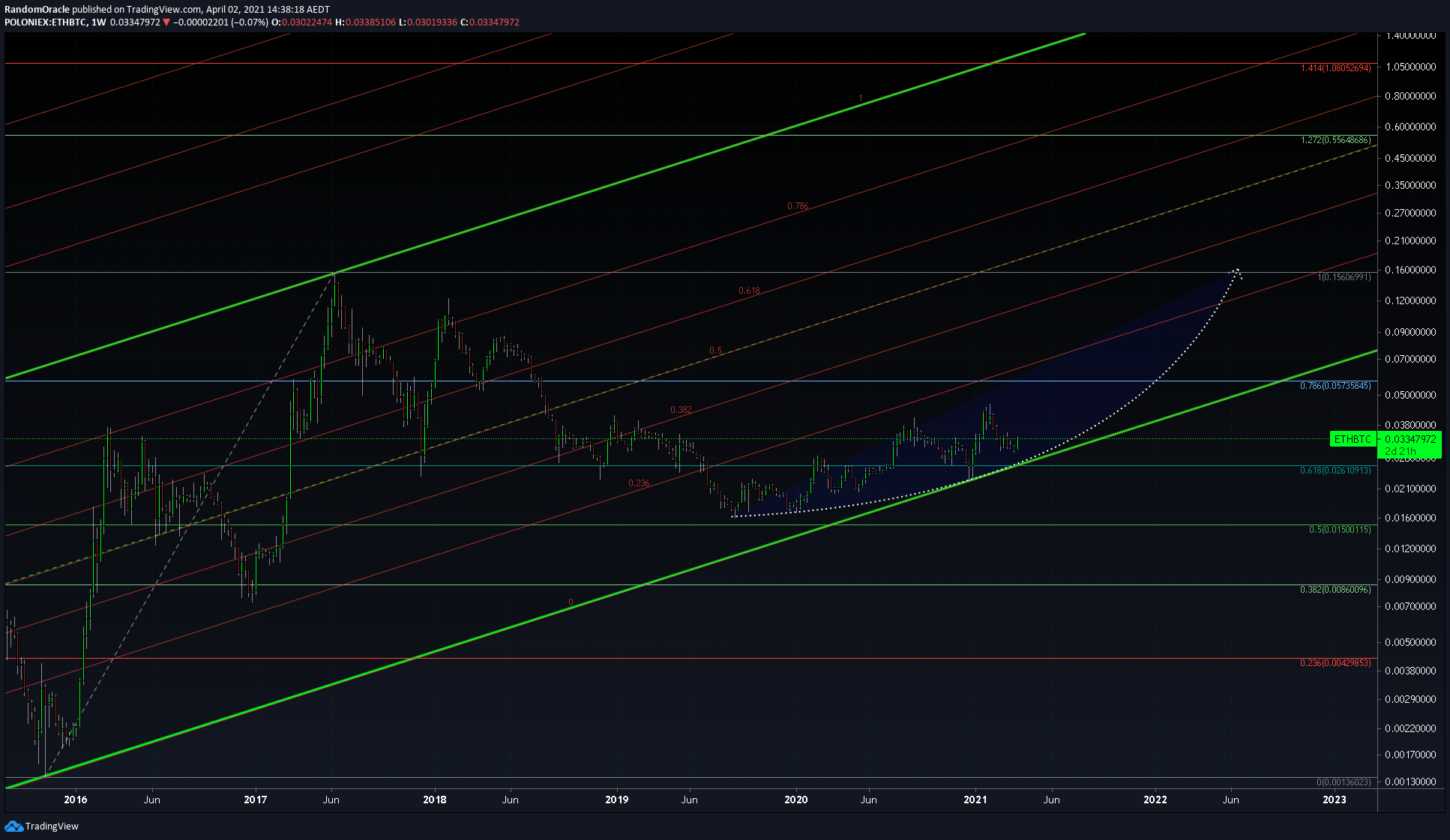The image size is (1450, 840).
Task: Click the Open value 0.03022474 in header
Action: point(307,22)
